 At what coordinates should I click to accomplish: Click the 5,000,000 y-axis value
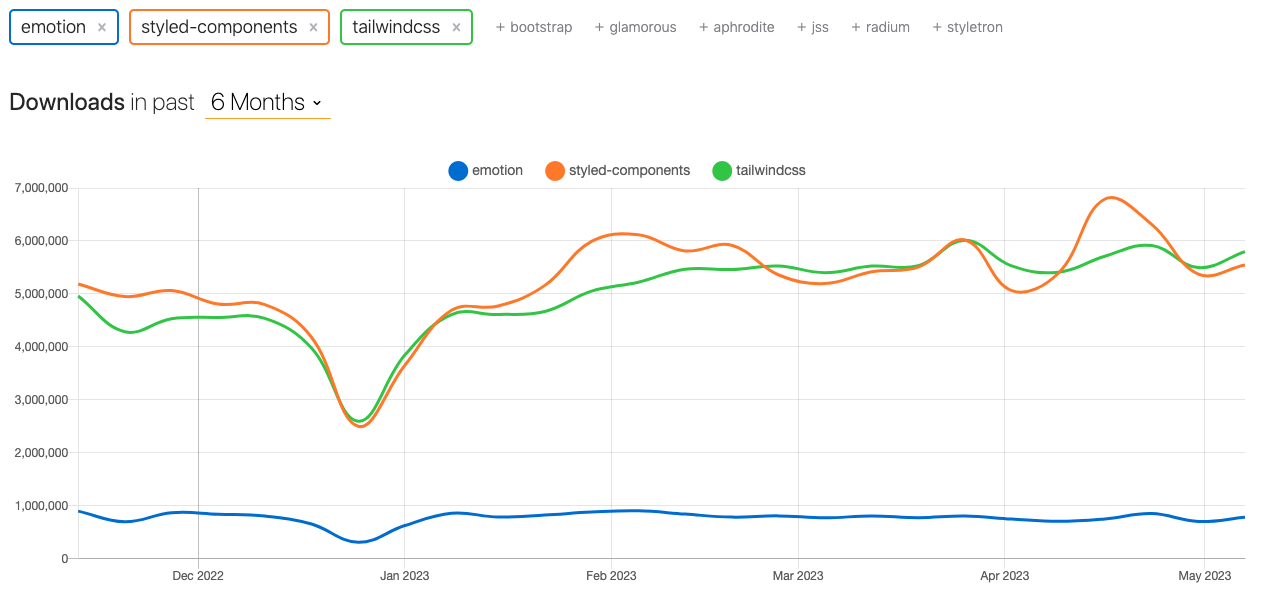point(41,294)
